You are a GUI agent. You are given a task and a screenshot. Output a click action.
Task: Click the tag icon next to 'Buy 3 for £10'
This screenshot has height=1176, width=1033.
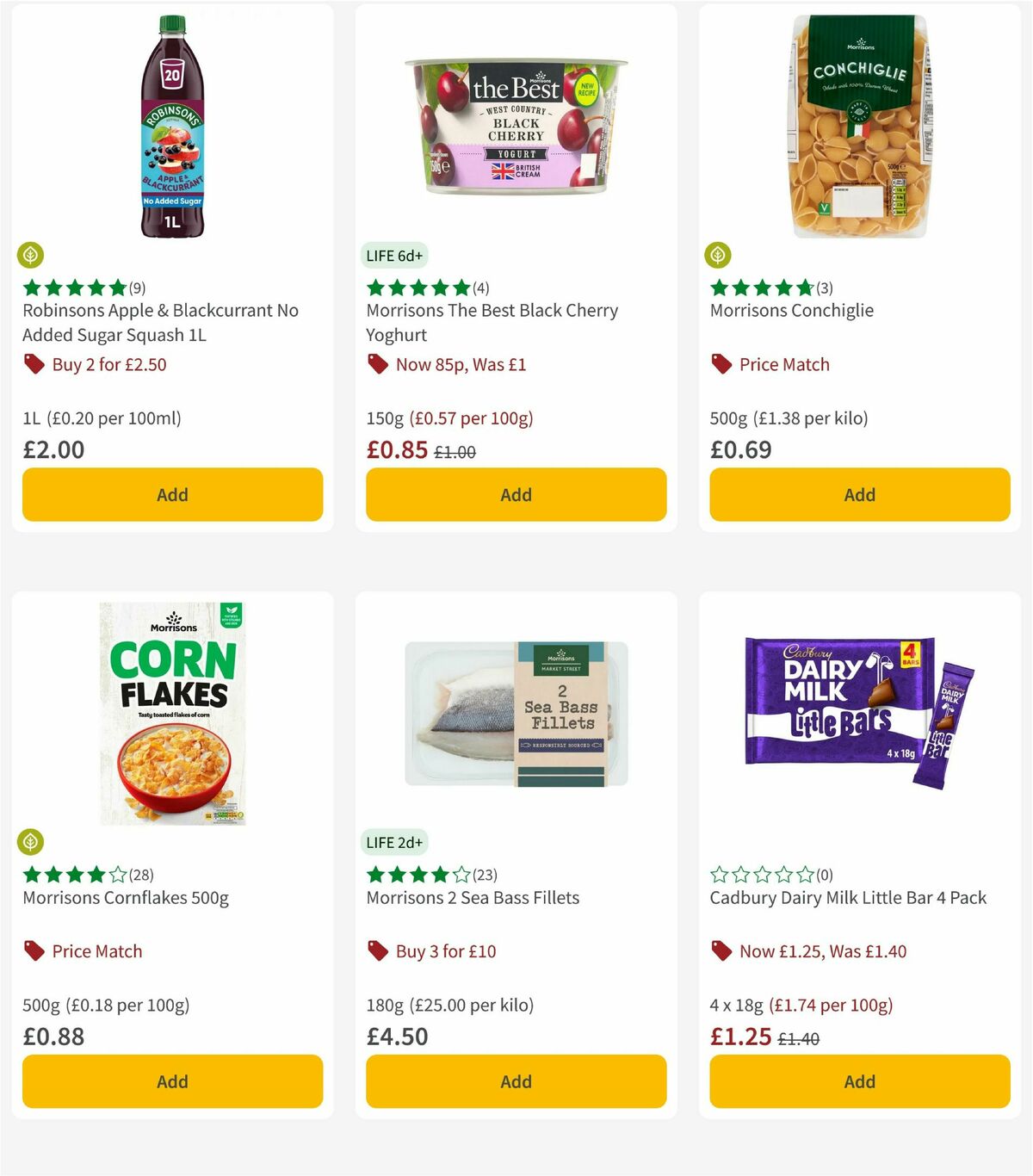click(x=377, y=951)
